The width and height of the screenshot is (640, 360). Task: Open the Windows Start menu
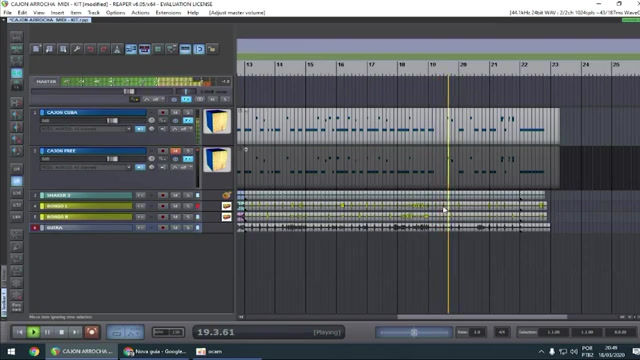click(11, 351)
